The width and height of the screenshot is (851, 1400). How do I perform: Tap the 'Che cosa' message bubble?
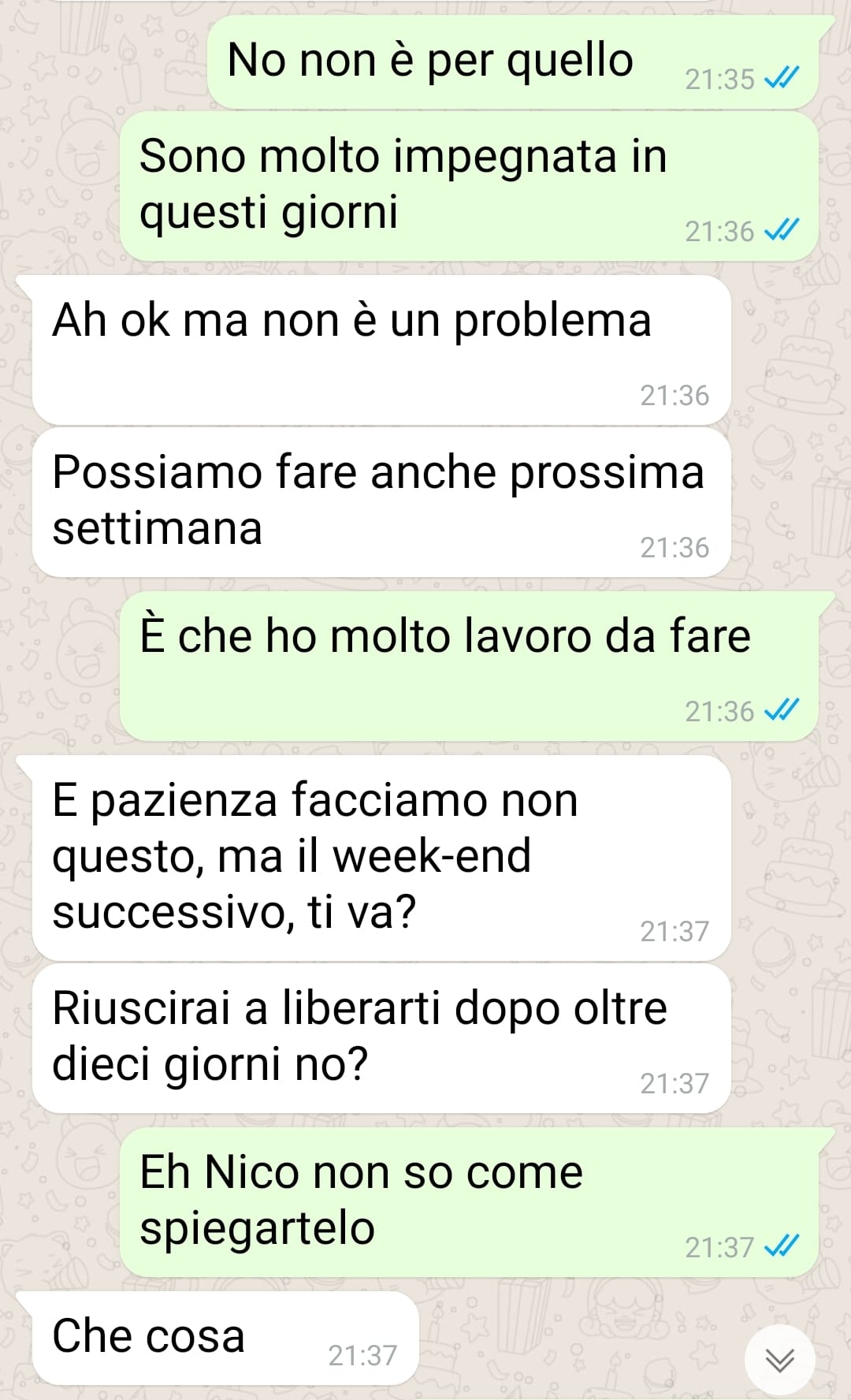coord(225,1339)
